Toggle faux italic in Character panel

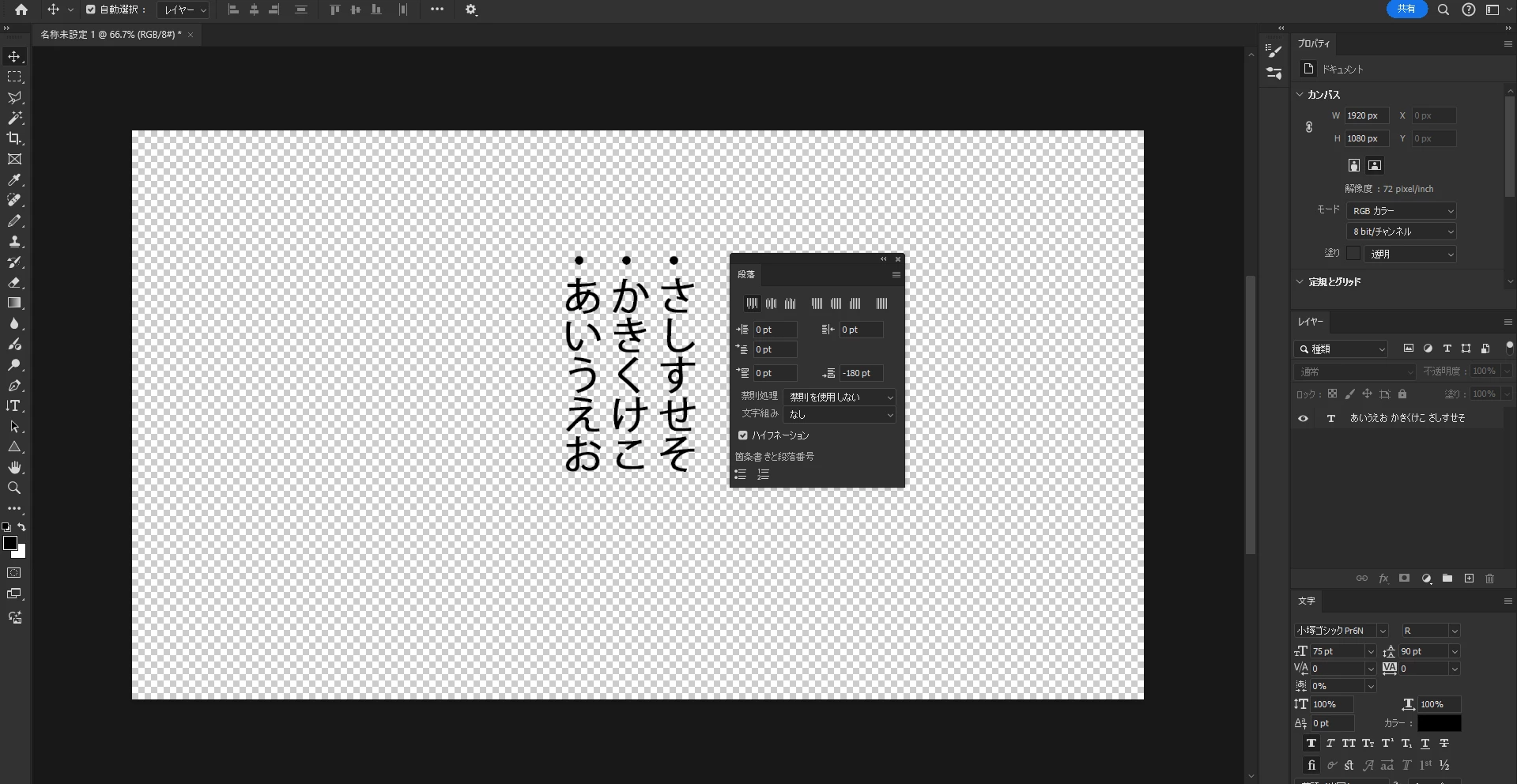1330,744
